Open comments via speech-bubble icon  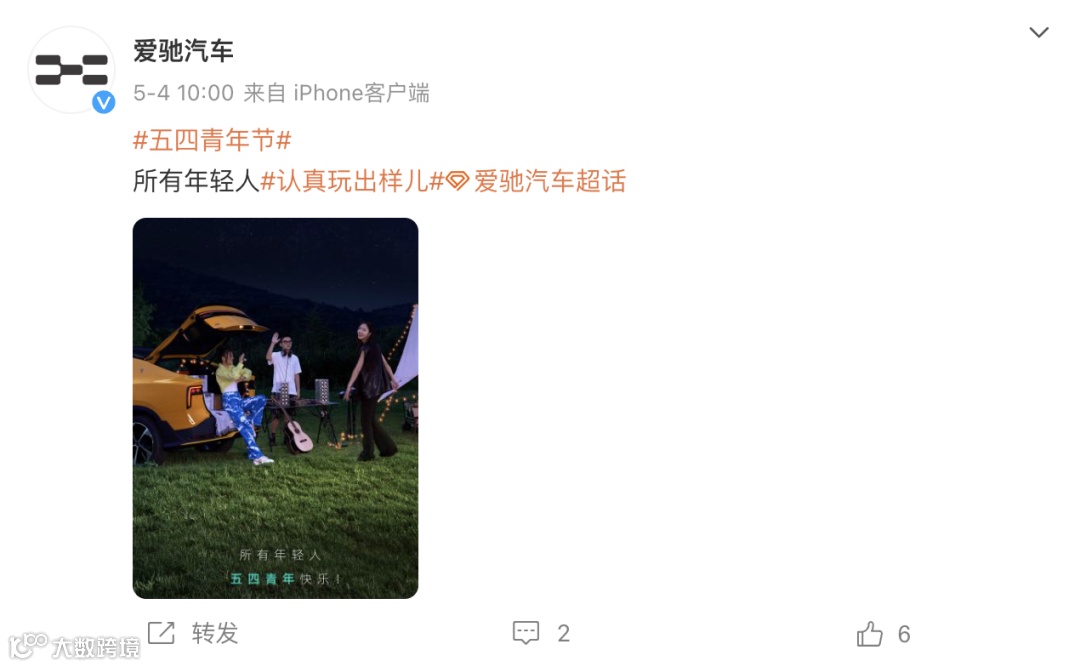tap(526, 633)
